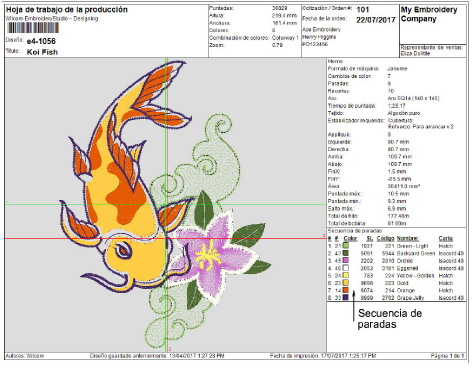475x368 pixels.
Task: Click the Green - Light color swatch
Action: (346, 246)
